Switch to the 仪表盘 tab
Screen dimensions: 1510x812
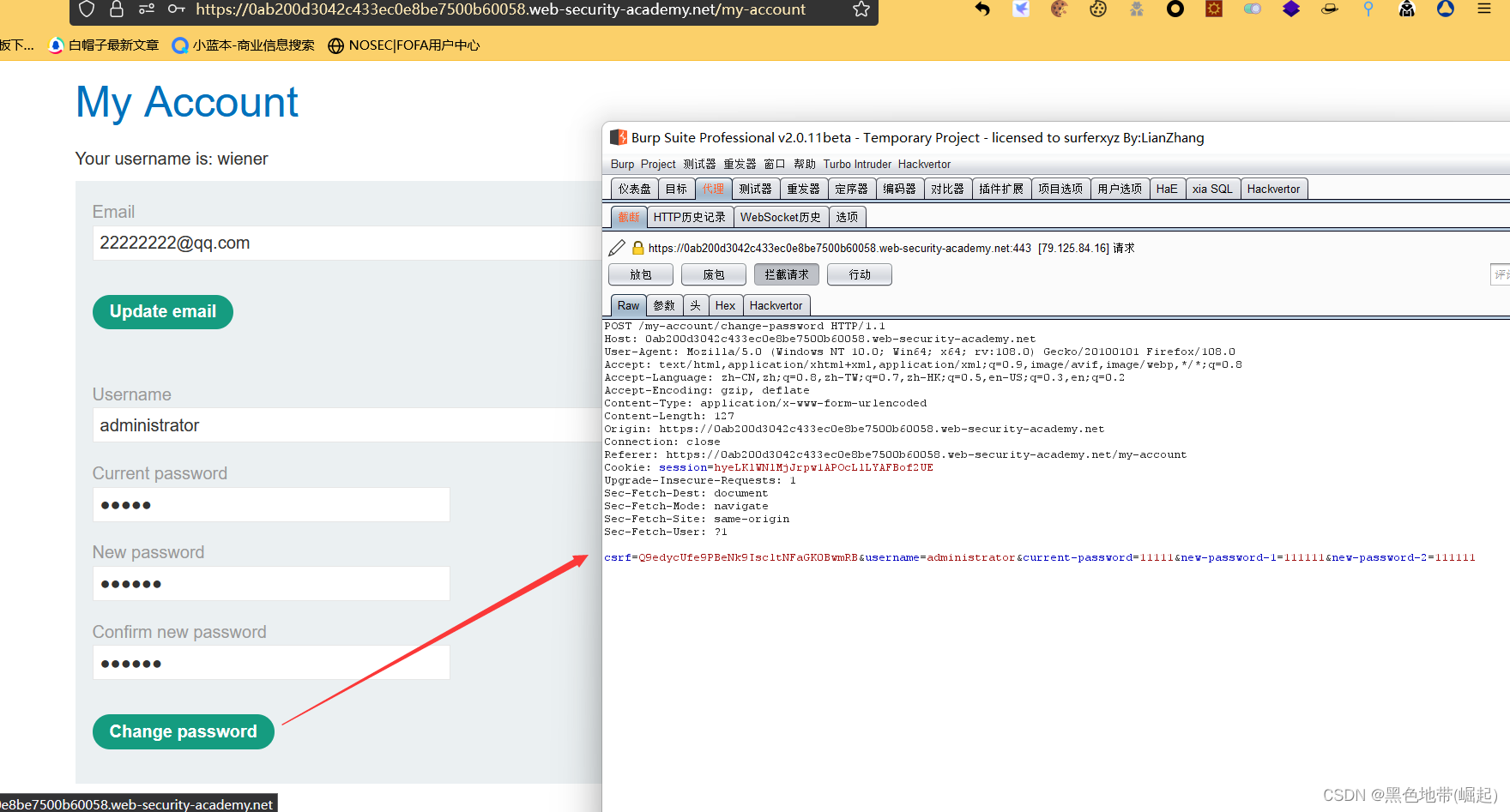[x=635, y=189]
